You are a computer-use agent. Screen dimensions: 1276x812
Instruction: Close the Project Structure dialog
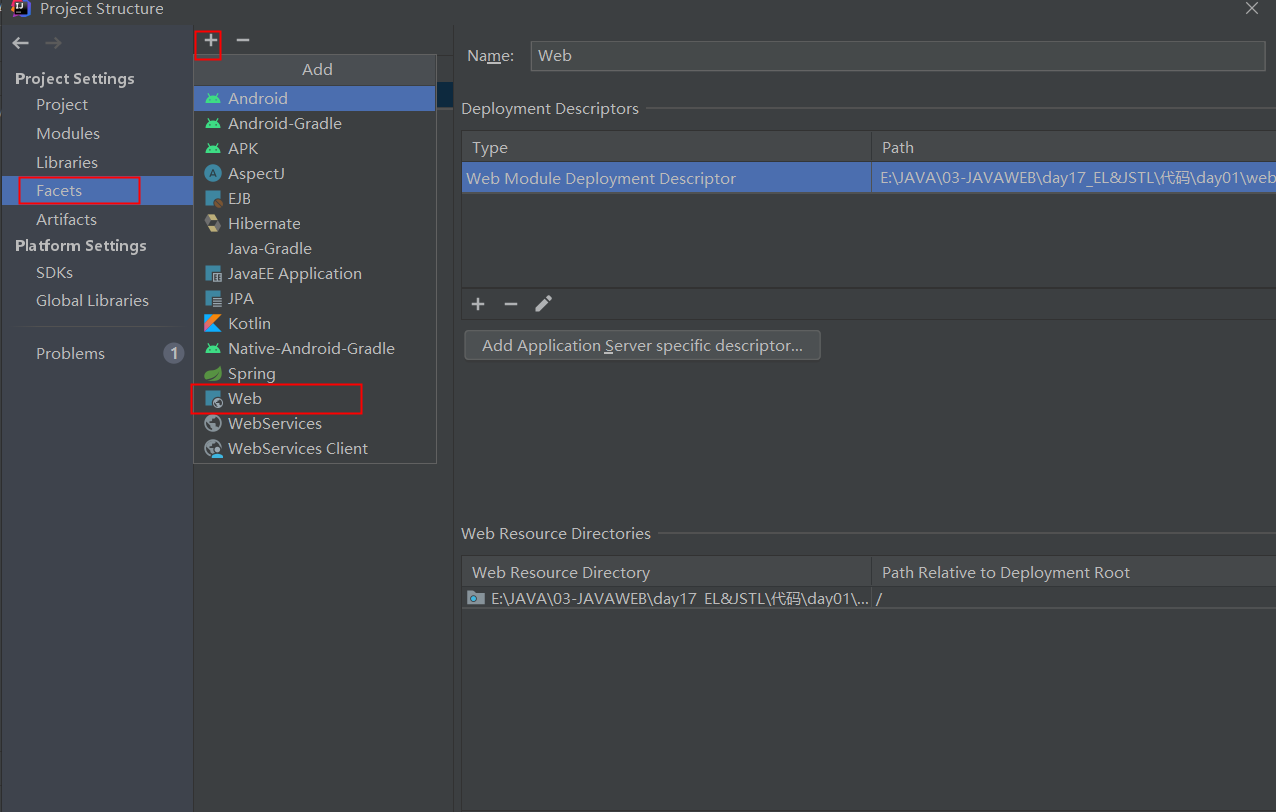[1252, 9]
